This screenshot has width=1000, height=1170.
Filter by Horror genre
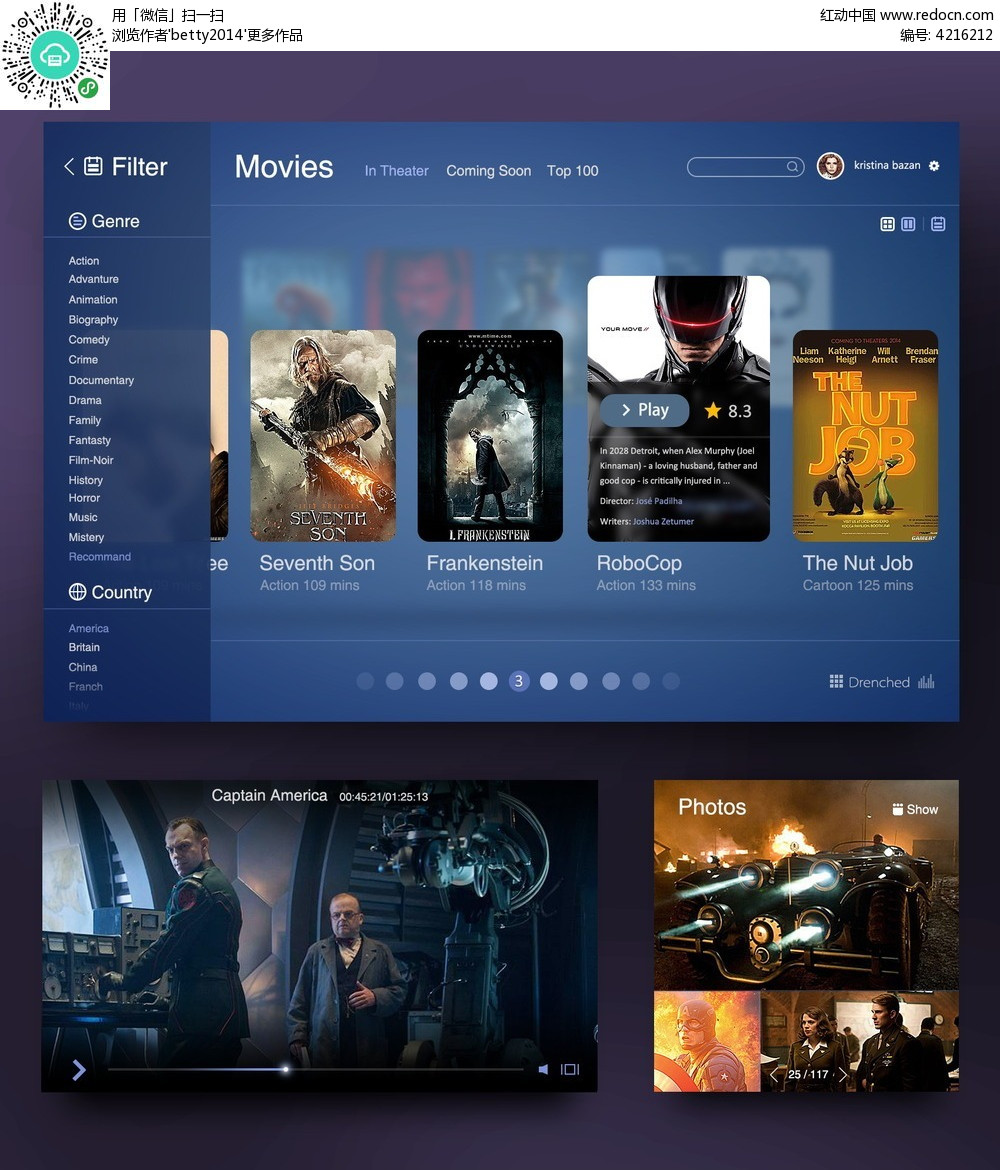point(84,498)
